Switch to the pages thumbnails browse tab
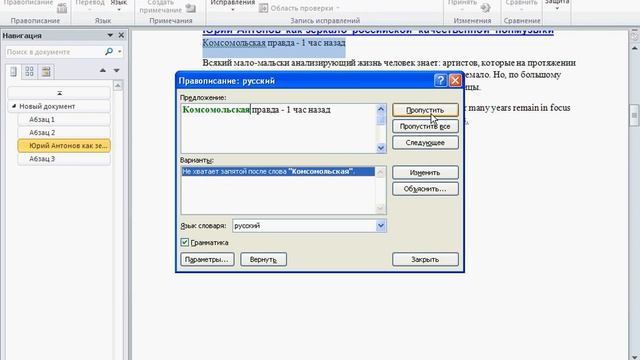Screen dimensions: 640x360 (x=29, y=72)
